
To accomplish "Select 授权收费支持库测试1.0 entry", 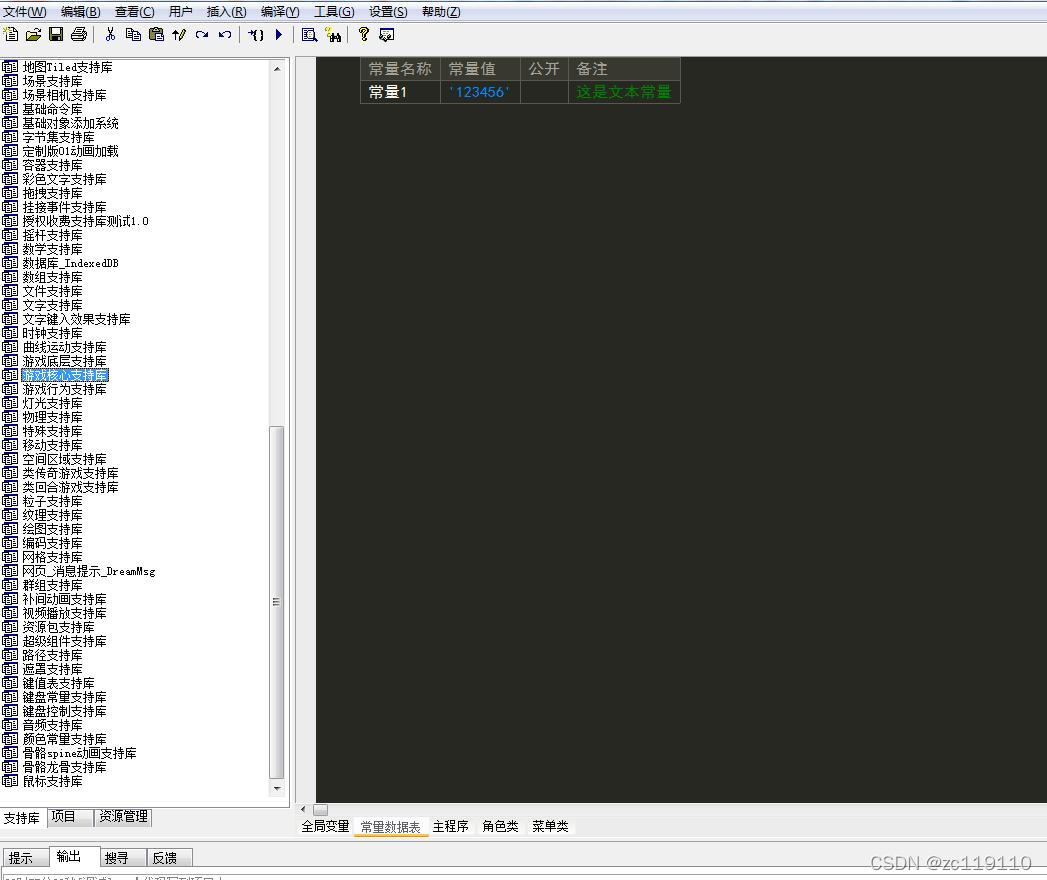I will coord(85,221).
